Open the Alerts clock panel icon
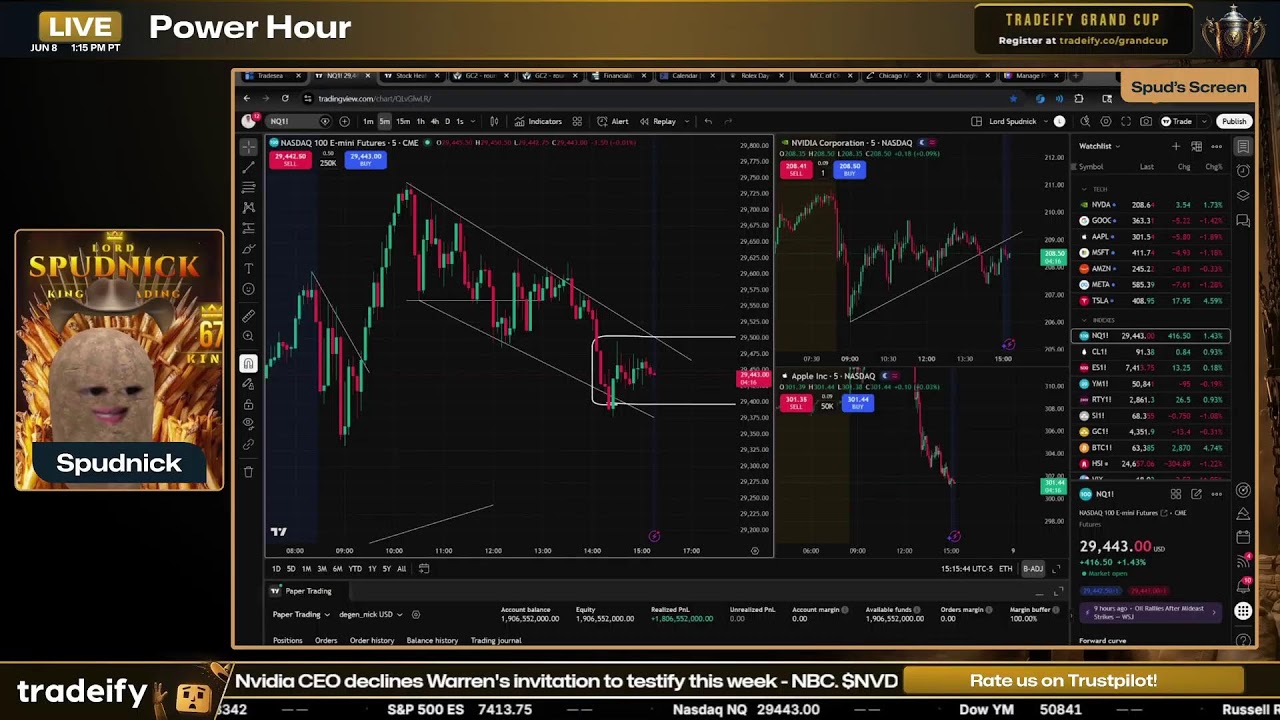Screen dimensions: 1280x720 tap(1243, 171)
